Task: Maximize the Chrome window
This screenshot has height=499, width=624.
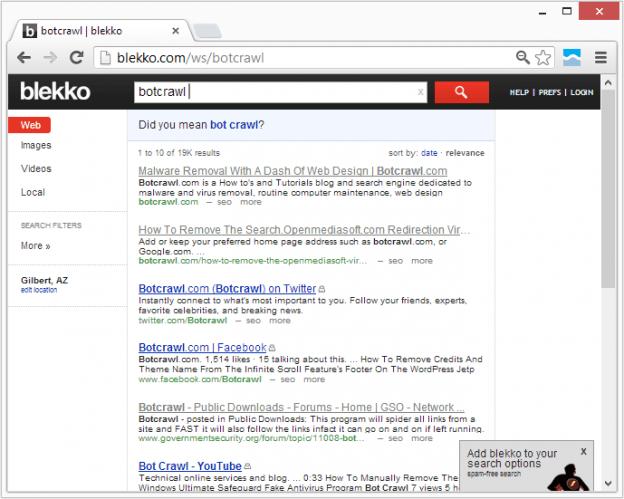Action: tap(567, 12)
